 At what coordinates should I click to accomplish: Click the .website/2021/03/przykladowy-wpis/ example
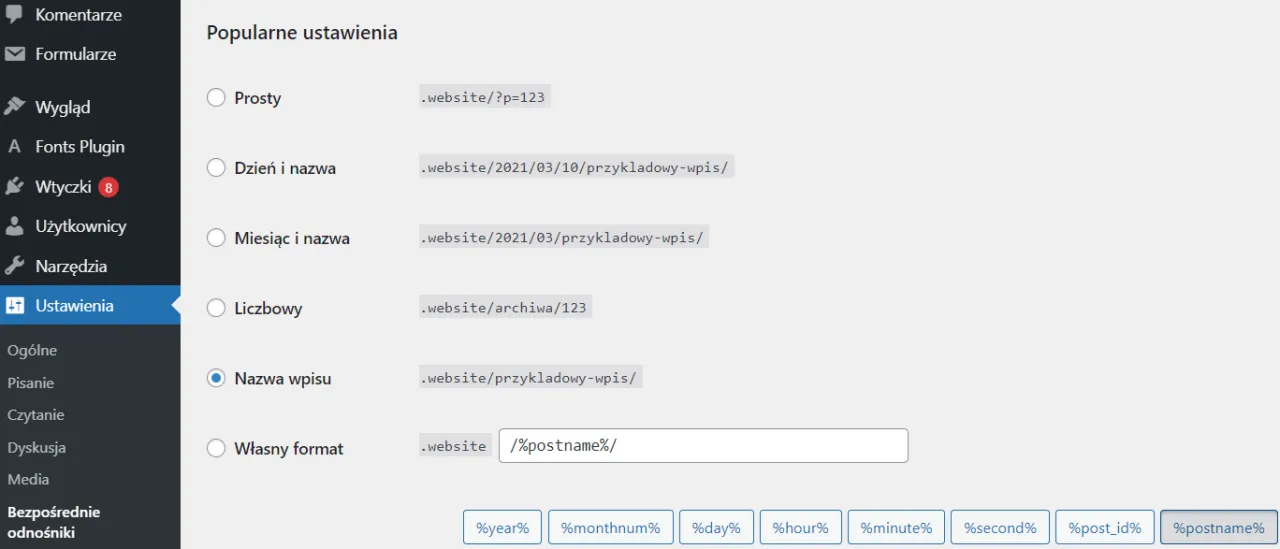point(563,237)
